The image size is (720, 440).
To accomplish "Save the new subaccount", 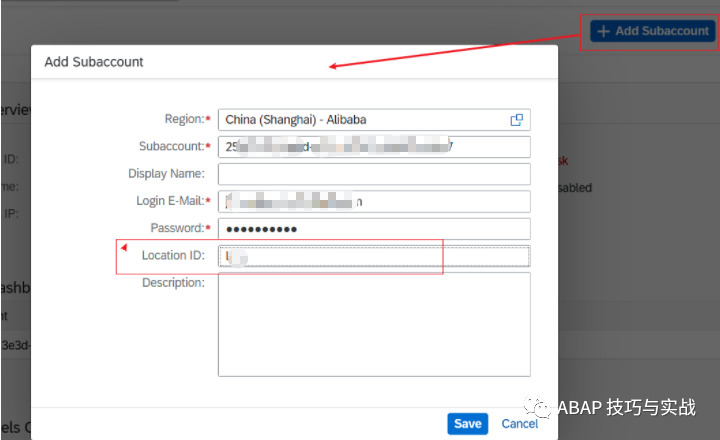I will coord(467,423).
